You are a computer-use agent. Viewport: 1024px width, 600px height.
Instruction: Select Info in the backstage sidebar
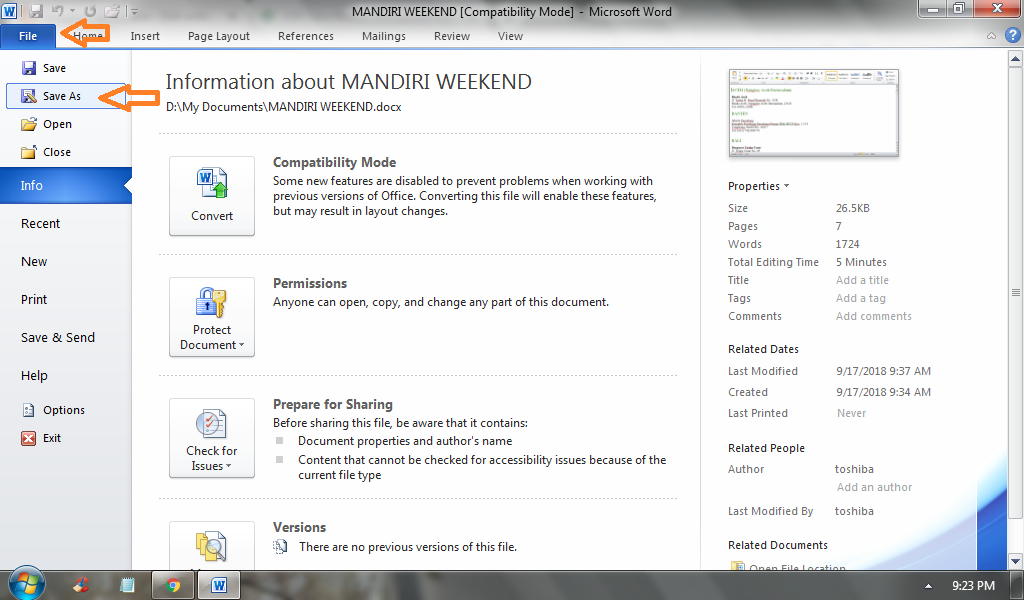coord(65,185)
